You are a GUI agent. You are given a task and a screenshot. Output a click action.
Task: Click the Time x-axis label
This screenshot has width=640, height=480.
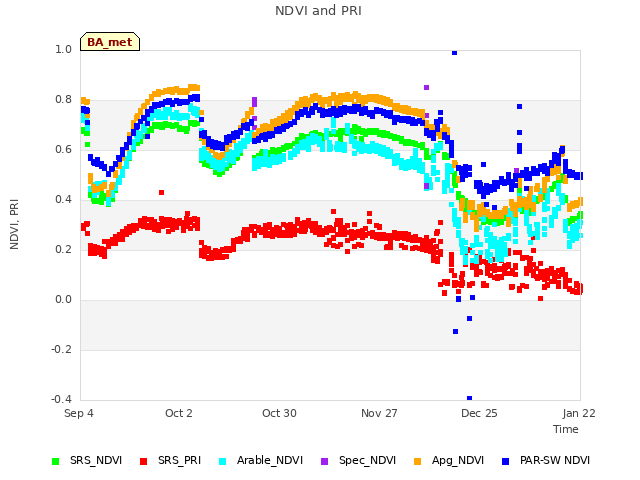[x=566, y=429]
